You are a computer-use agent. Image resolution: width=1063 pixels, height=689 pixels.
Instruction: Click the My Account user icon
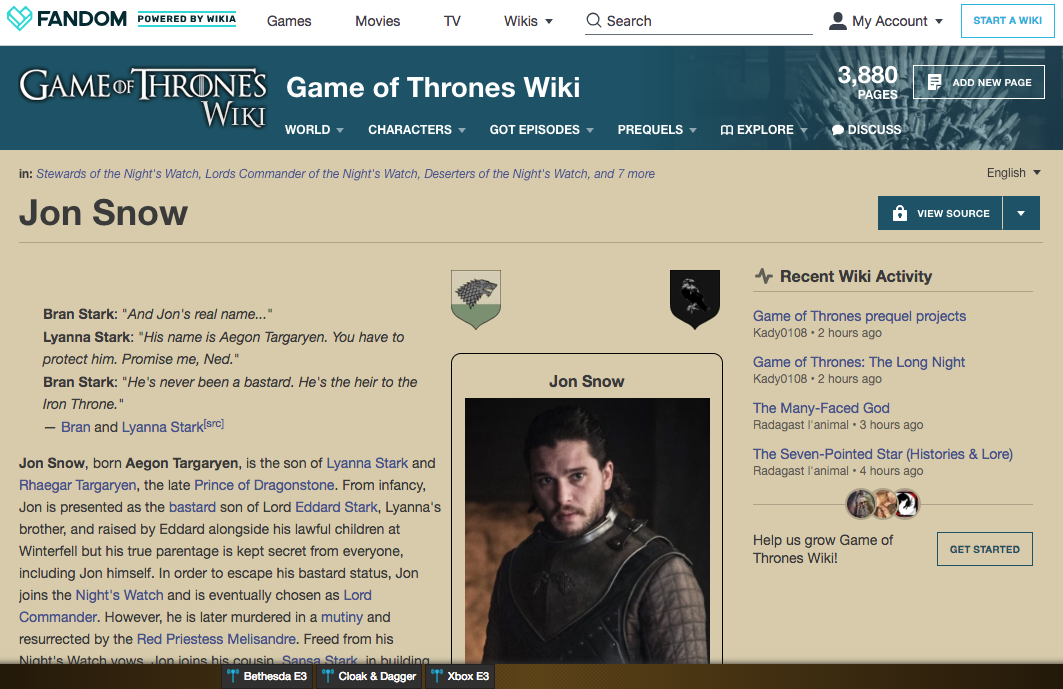[x=838, y=21]
